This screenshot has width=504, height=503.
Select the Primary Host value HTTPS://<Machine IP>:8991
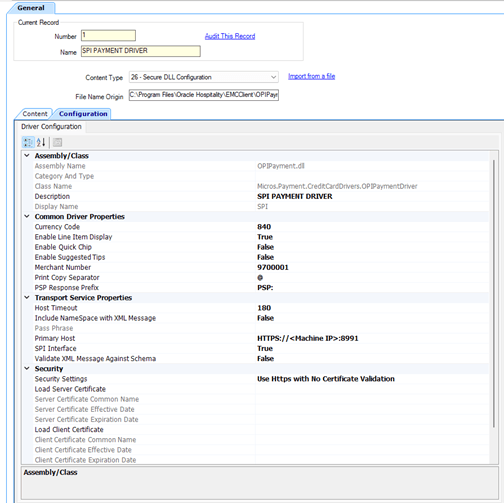pos(308,338)
